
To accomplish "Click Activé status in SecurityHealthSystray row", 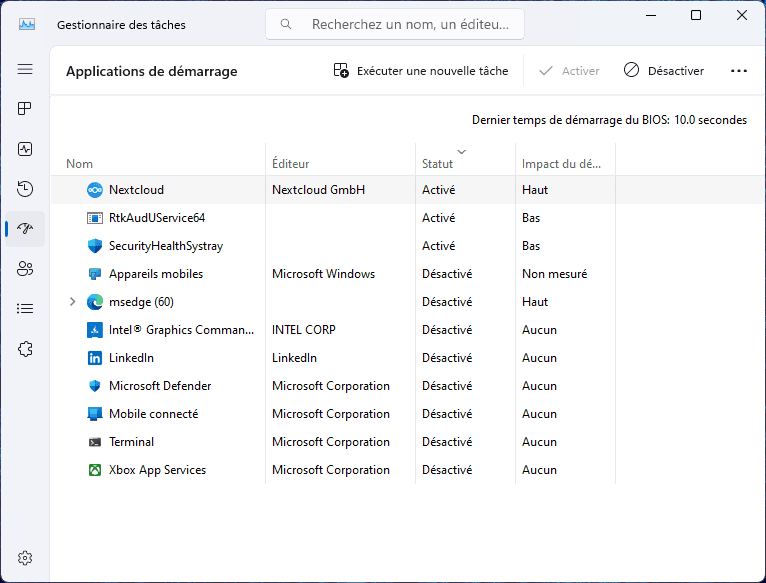I will tap(439, 246).
